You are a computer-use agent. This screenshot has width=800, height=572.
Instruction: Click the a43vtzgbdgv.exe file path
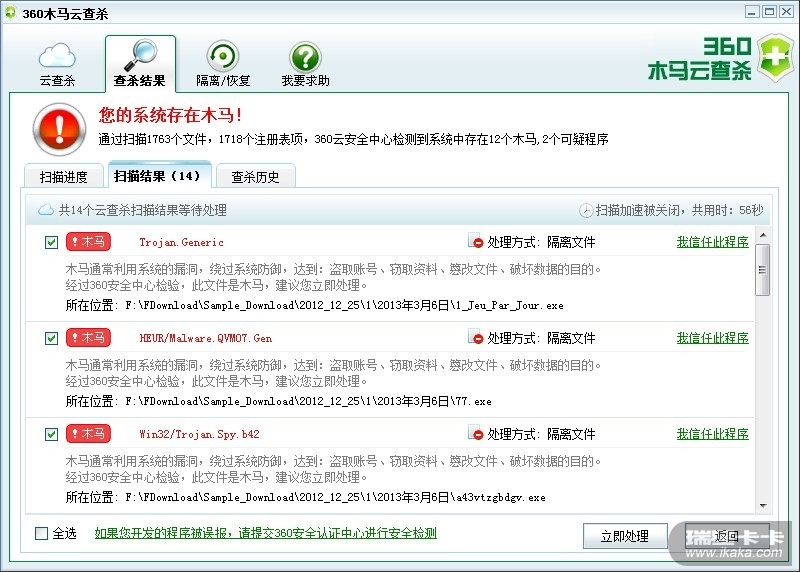click(x=335, y=498)
